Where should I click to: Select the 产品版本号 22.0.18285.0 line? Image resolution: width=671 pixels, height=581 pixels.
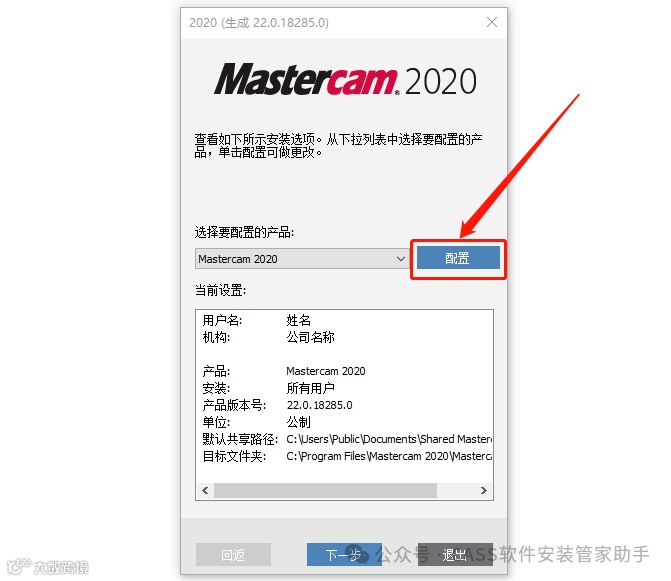click(x=277, y=405)
